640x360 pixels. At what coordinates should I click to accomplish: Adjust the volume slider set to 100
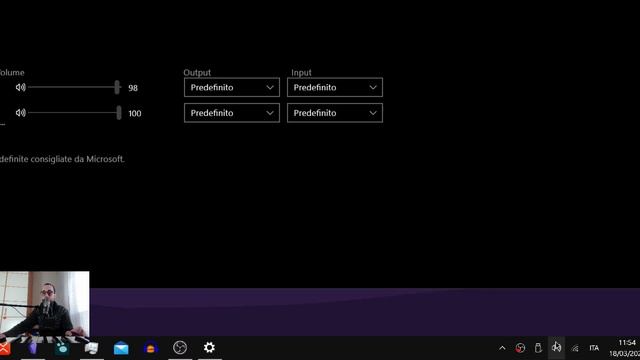(x=74, y=113)
